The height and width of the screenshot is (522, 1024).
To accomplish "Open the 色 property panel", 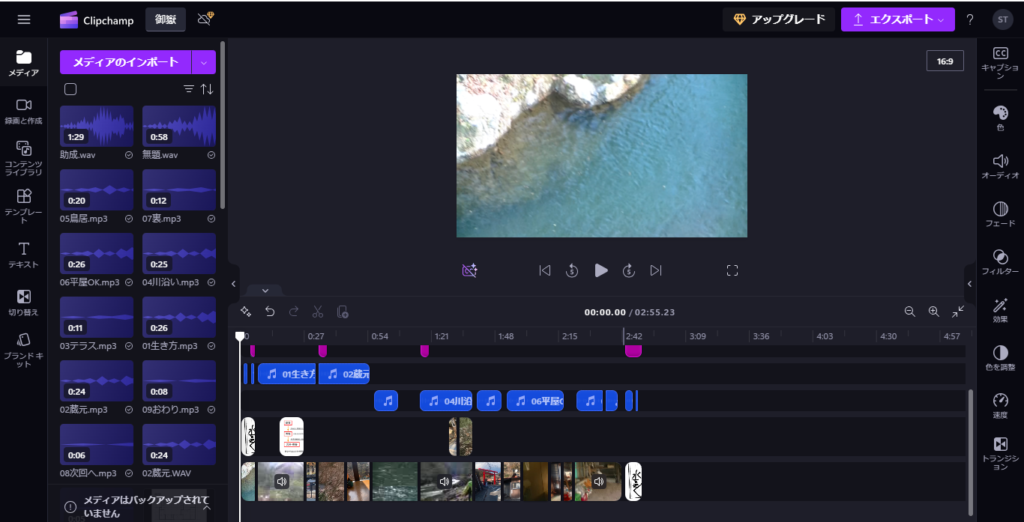I will (1000, 118).
